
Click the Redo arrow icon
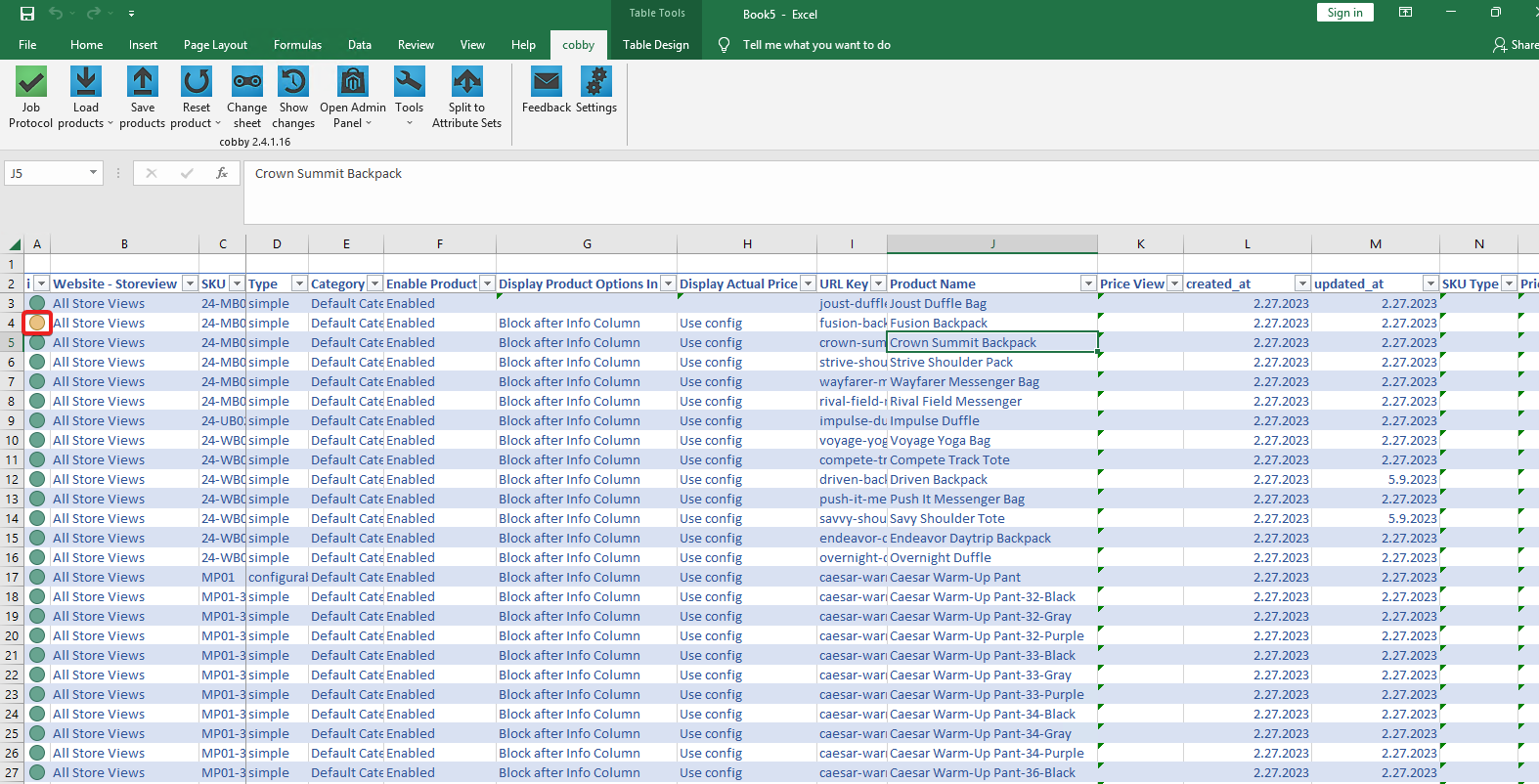[x=94, y=14]
